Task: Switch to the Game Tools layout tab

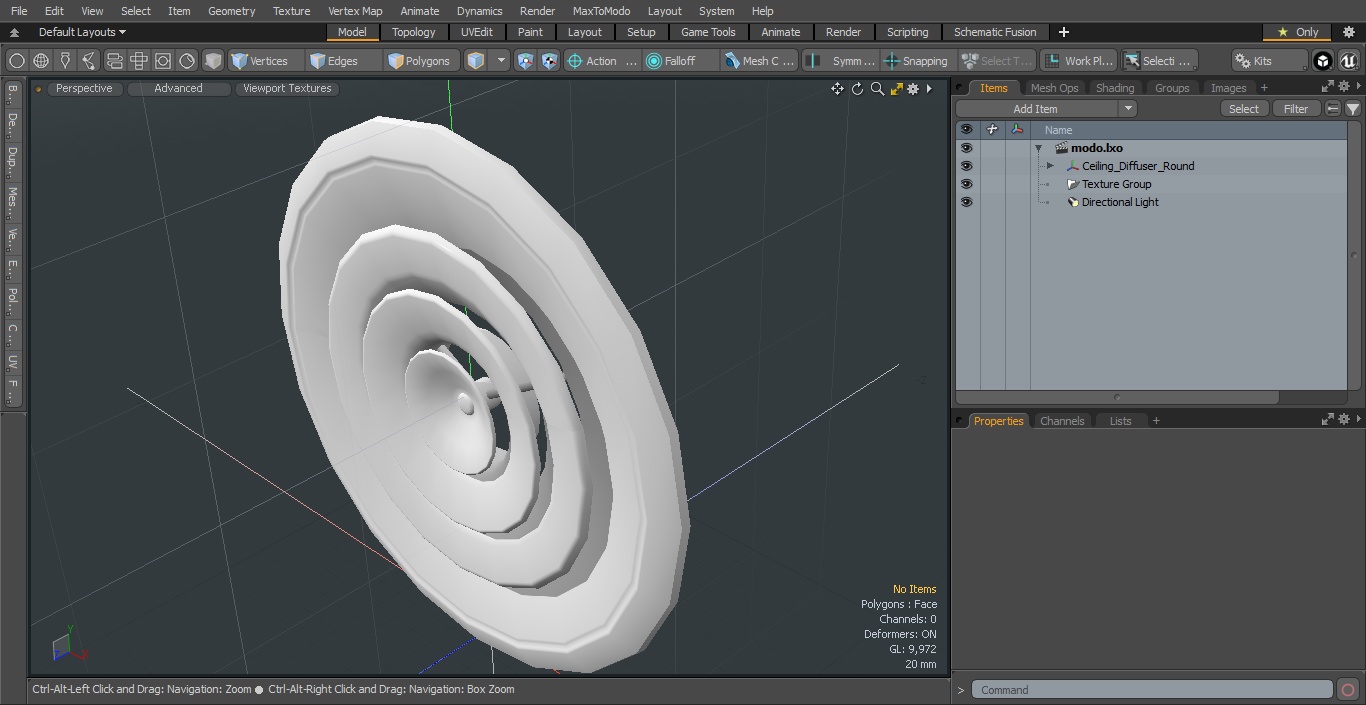Action: pyautogui.click(x=708, y=32)
